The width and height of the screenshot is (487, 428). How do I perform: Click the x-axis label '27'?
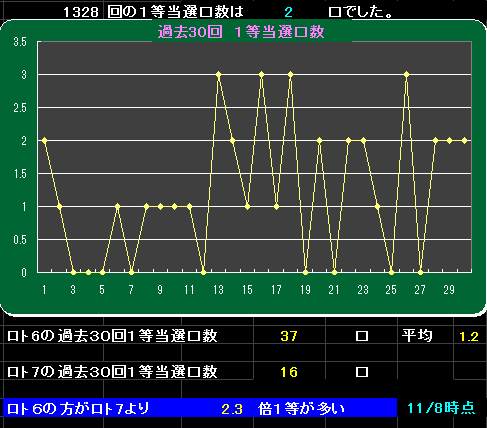coord(420,290)
